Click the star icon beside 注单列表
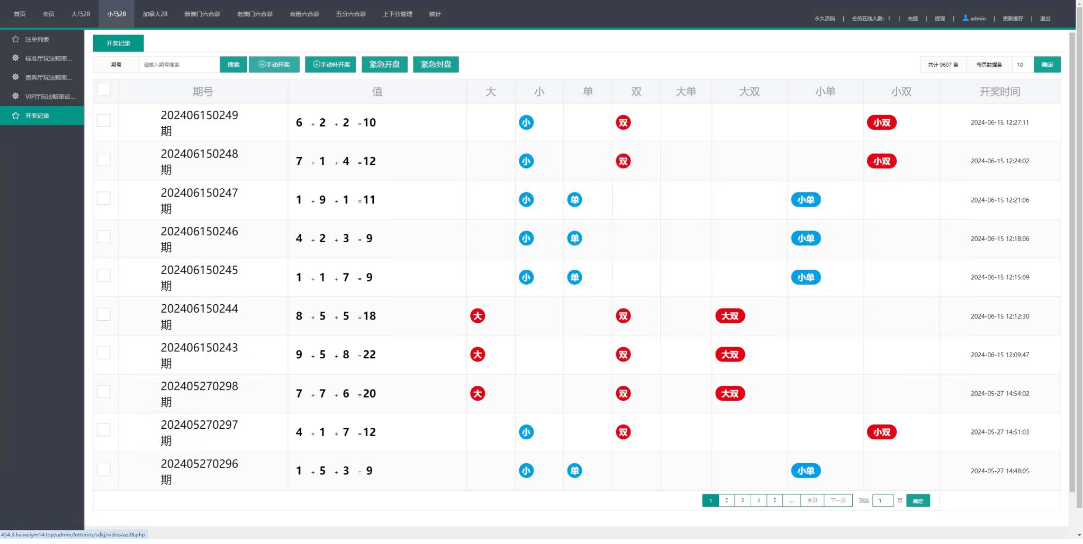 click(15, 39)
